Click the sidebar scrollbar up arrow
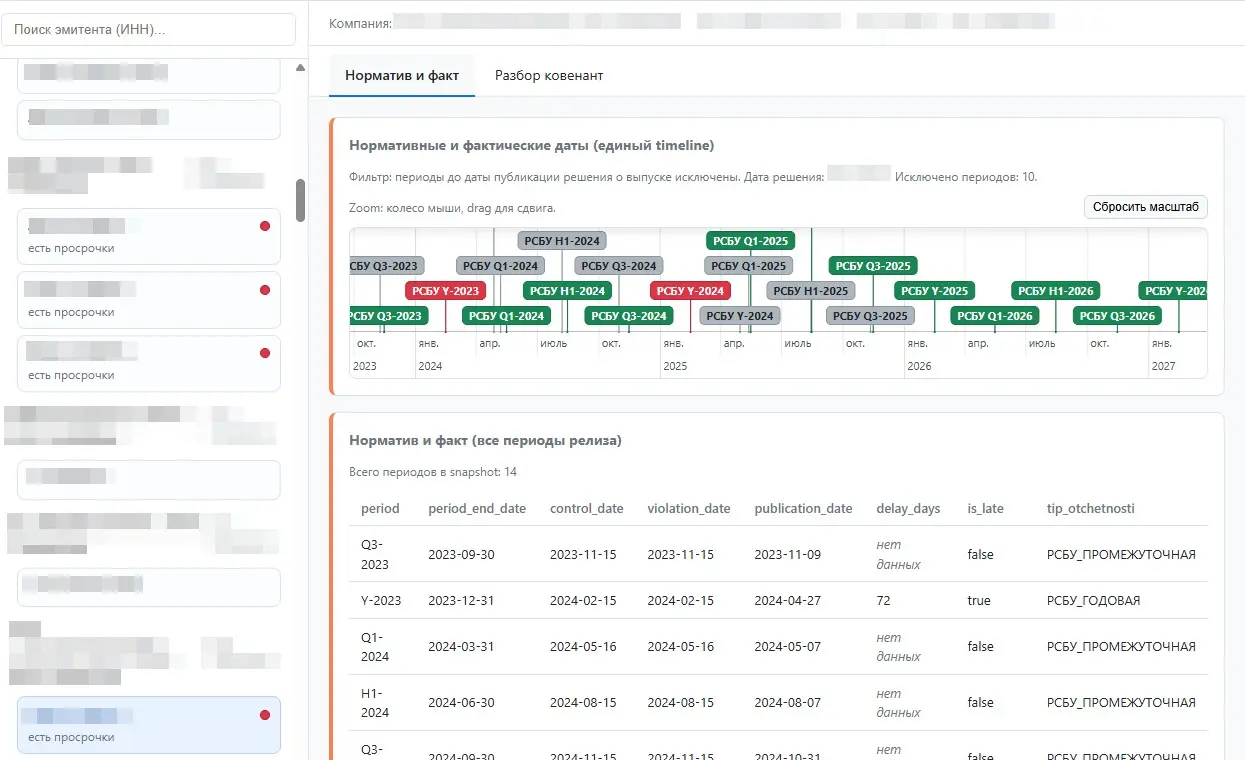Screen dimensions: 1245x760 pos(301,68)
